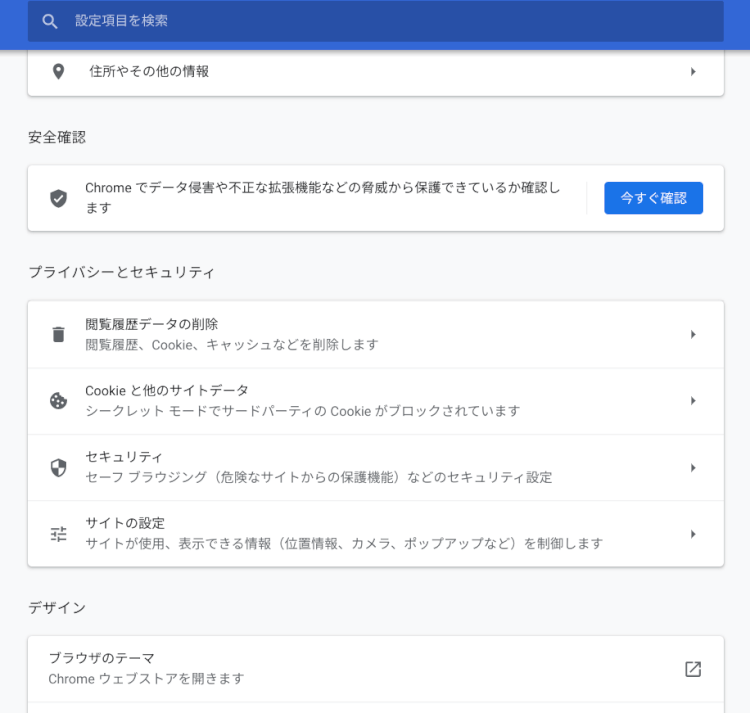Click the sliders icon for サイトの設定
The image size is (750, 713).
(x=58, y=534)
